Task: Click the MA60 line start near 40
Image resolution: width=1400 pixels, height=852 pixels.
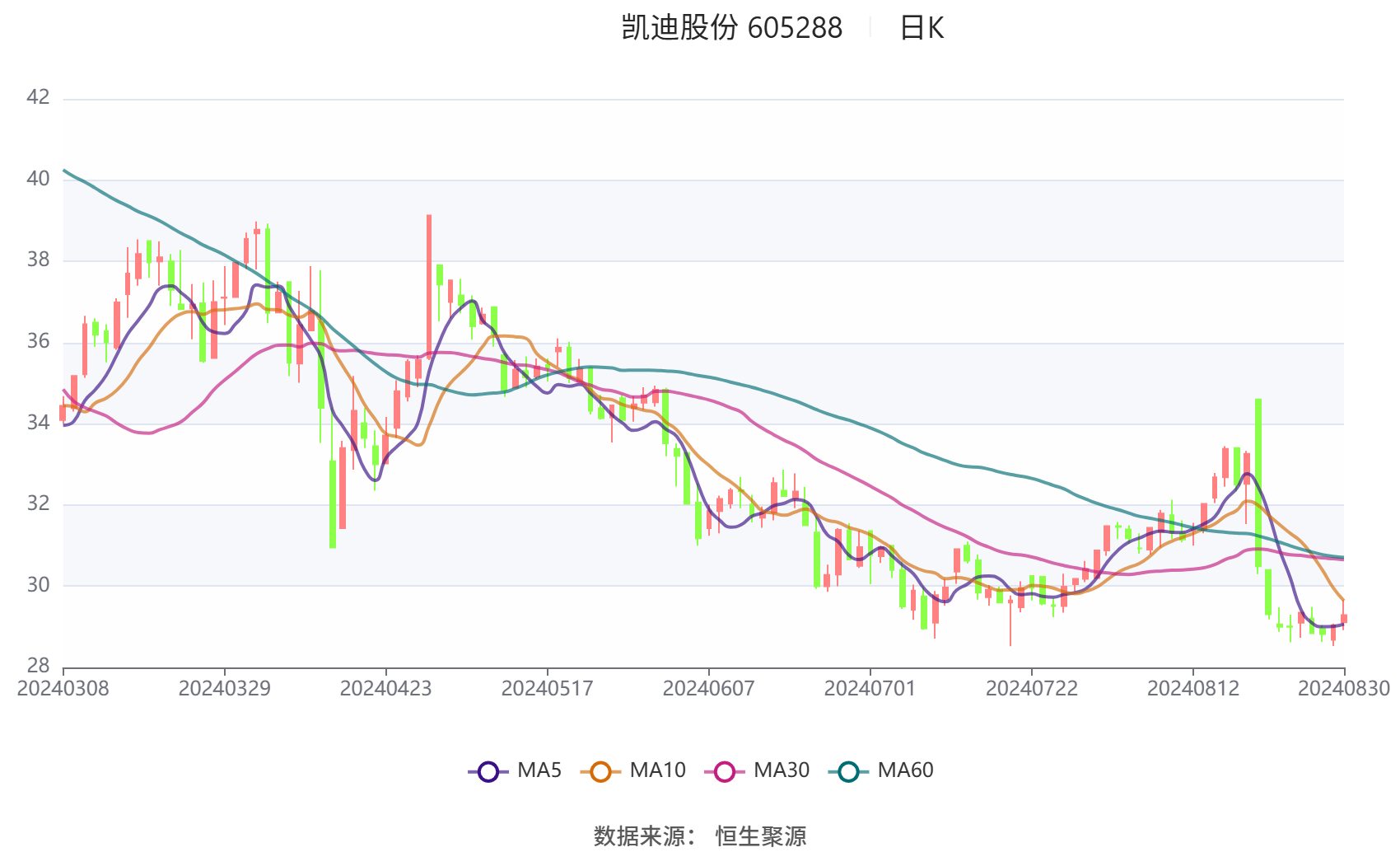Action: coord(65,171)
